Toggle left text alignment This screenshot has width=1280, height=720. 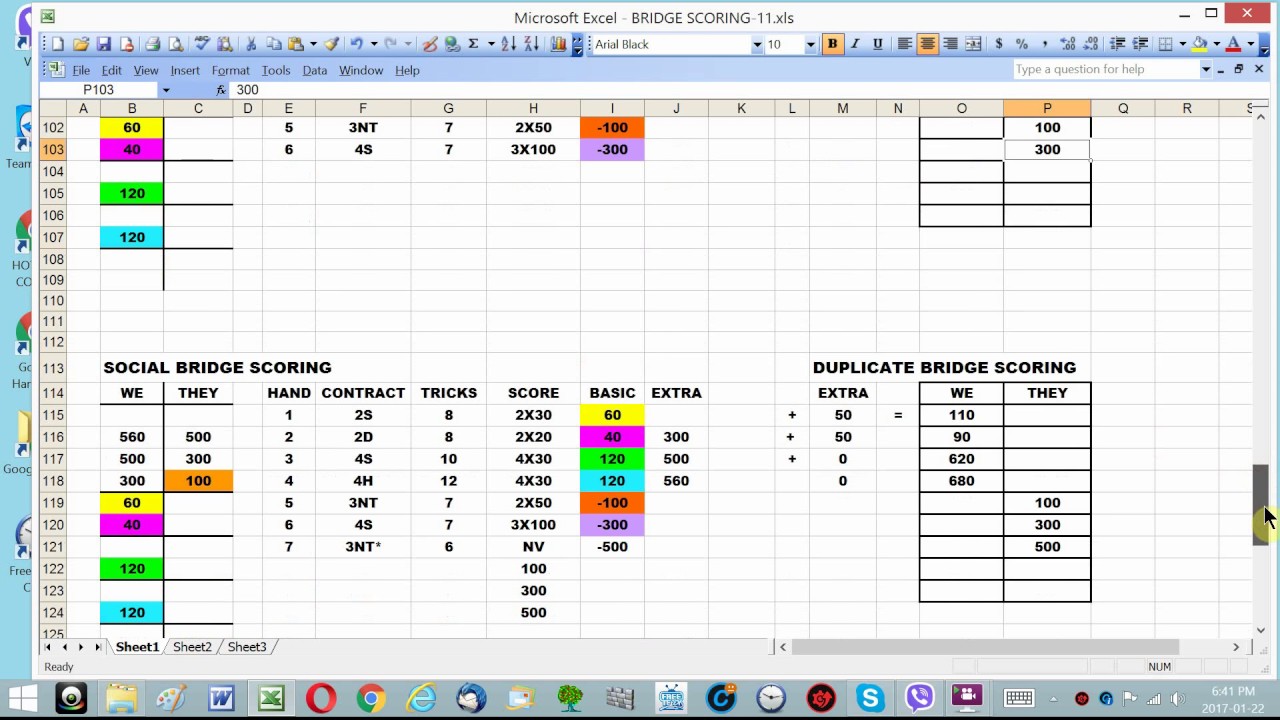pyautogui.click(x=905, y=44)
